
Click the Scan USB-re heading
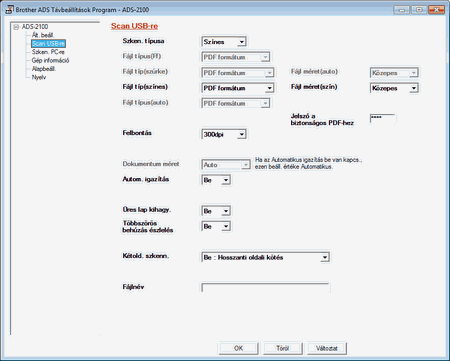pos(134,26)
